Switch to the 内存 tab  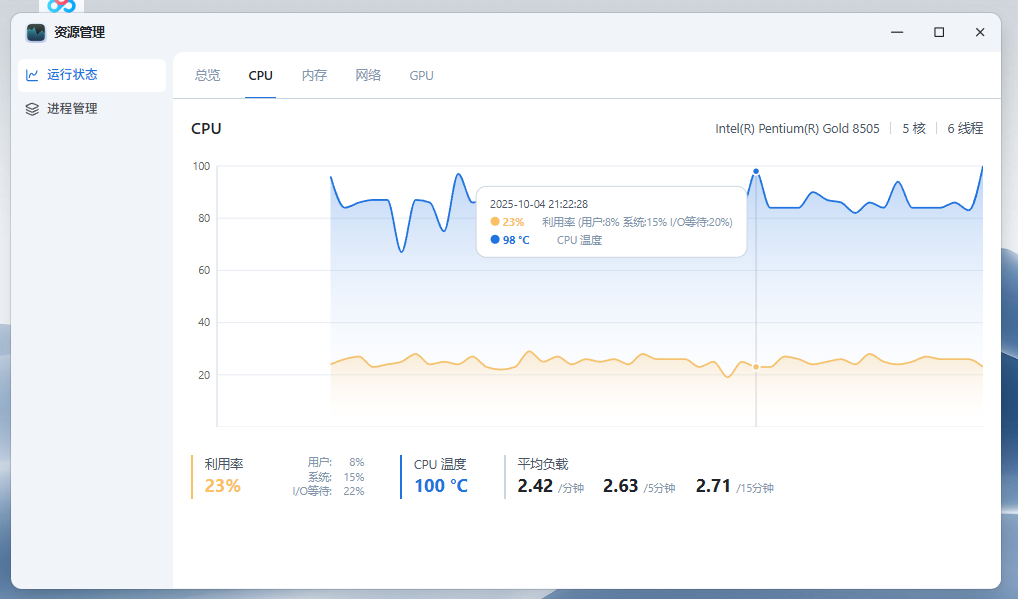pyautogui.click(x=314, y=75)
